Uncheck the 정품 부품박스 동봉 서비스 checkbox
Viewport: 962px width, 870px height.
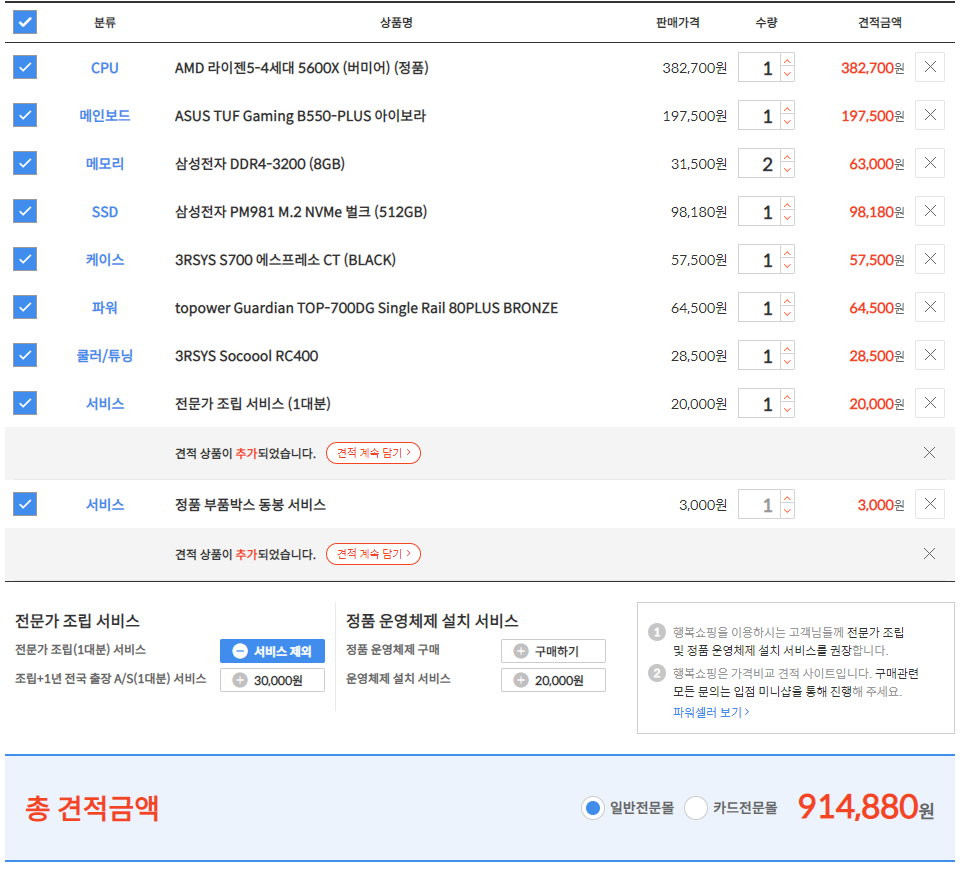point(25,504)
